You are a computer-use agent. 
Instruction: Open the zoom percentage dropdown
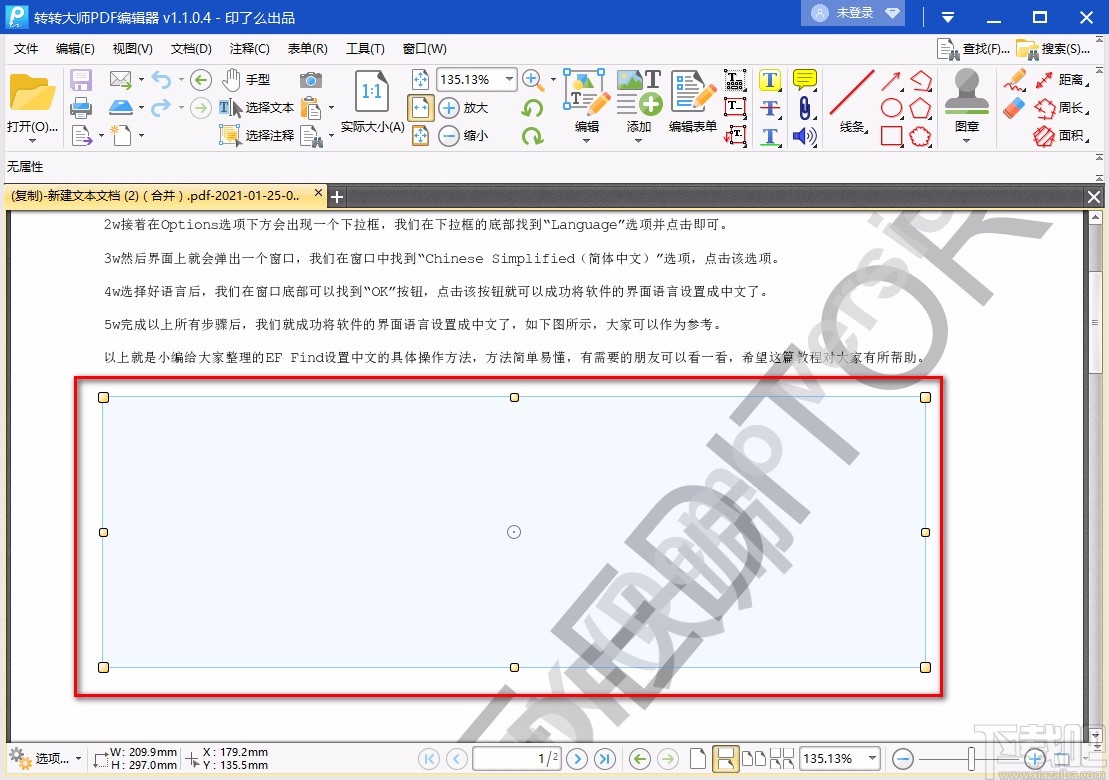point(508,79)
